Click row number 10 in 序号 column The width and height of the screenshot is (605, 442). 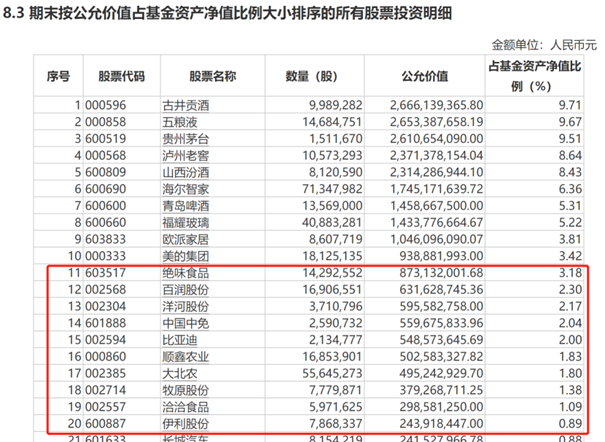(x=75, y=256)
